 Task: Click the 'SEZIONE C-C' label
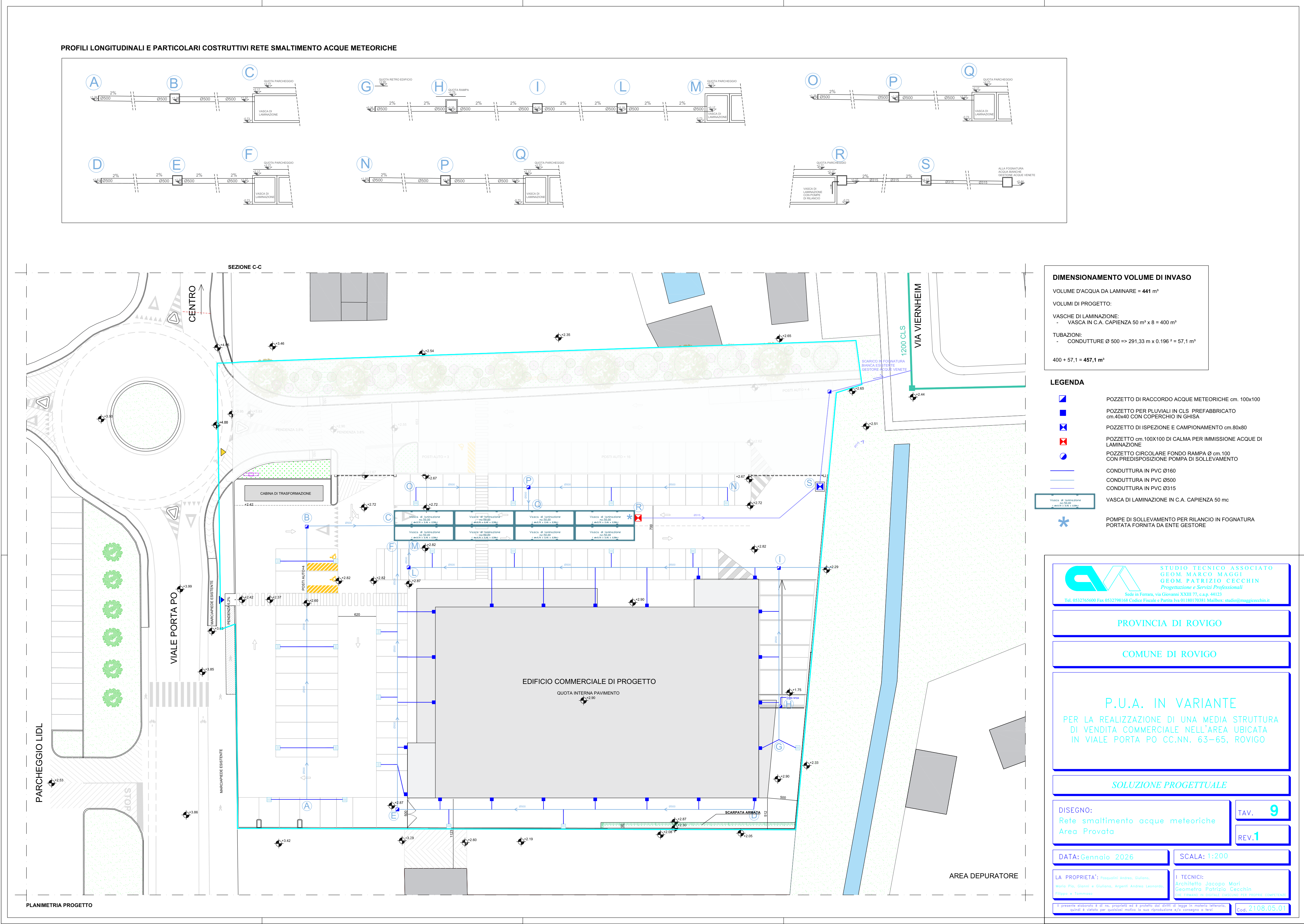click(x=245, y=267)
